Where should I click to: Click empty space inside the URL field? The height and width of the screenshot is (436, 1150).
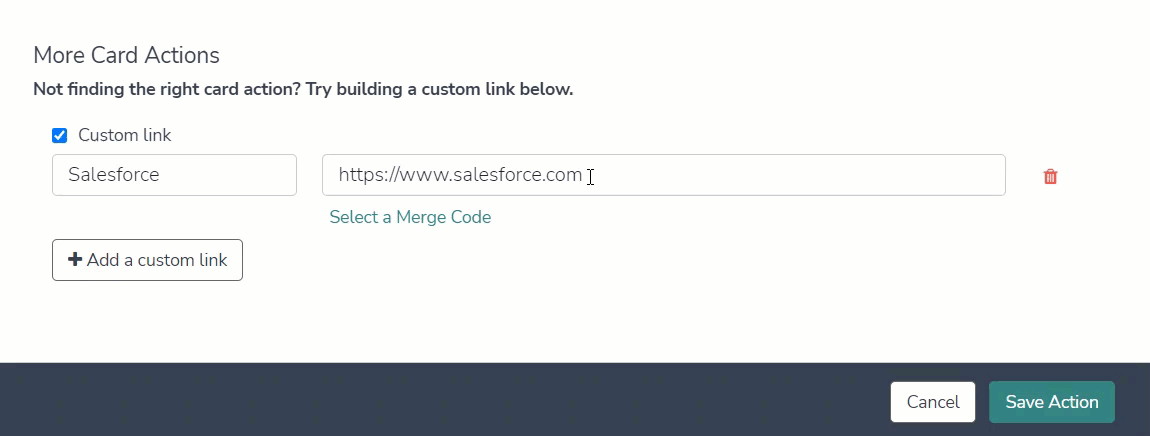tap(799, 175)
